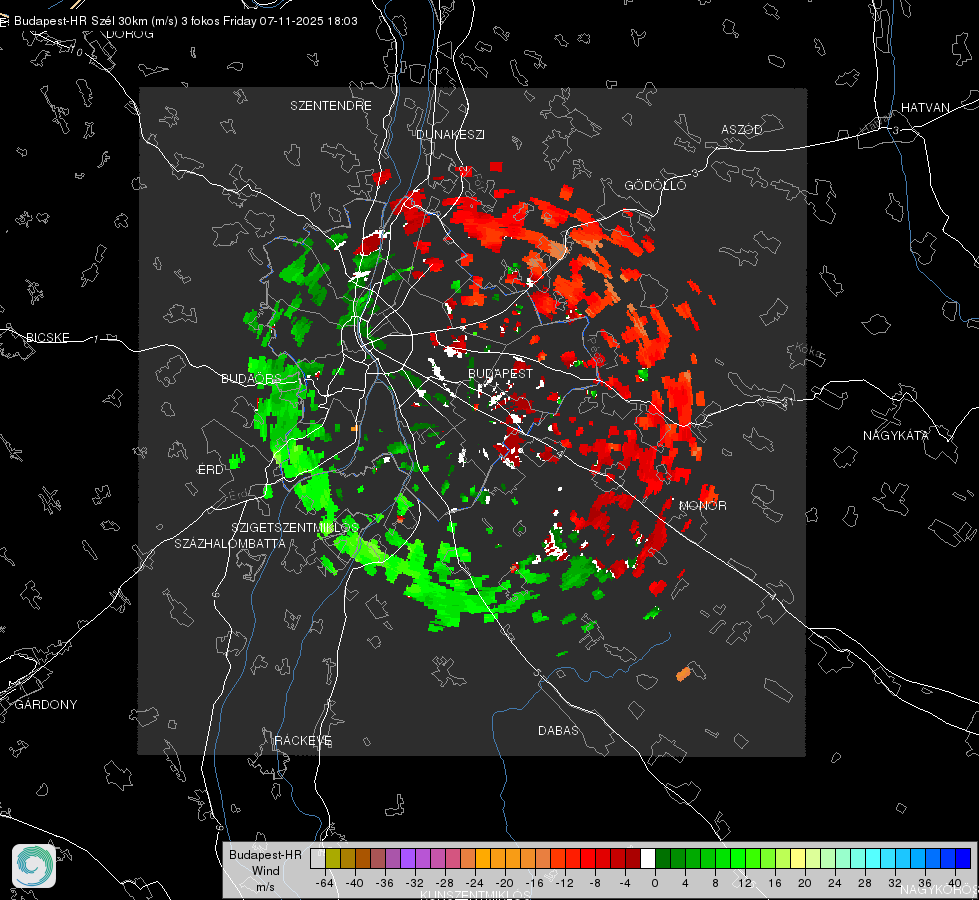
Task: Click the BUDAÖRS town label
Action: pos(252,379)
